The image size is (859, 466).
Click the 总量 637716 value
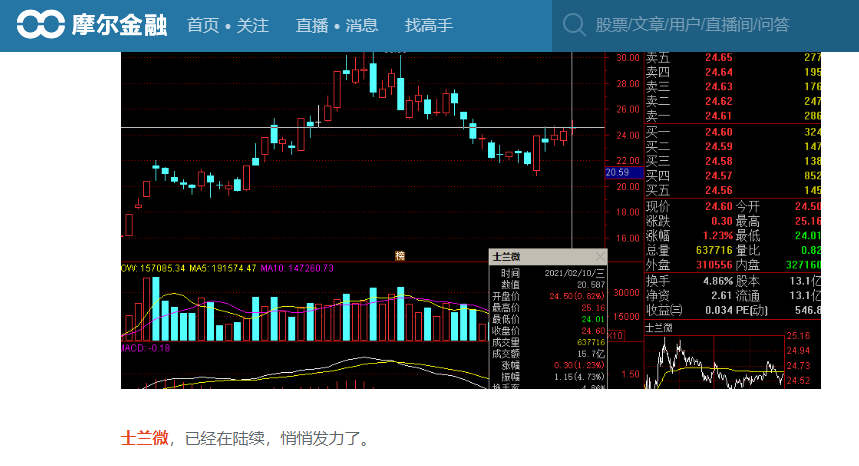714,250
